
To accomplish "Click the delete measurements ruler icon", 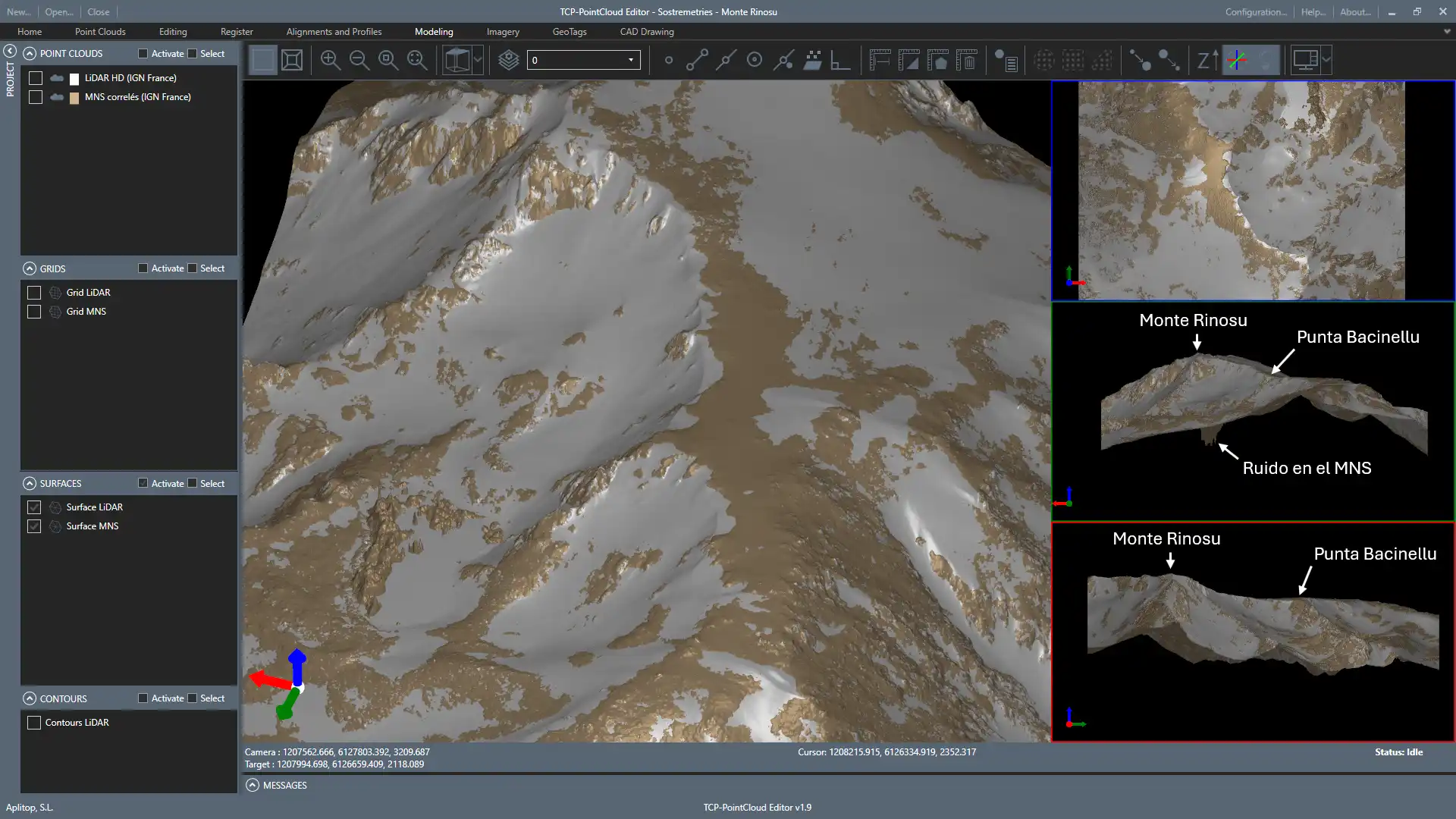I will 967,60.
